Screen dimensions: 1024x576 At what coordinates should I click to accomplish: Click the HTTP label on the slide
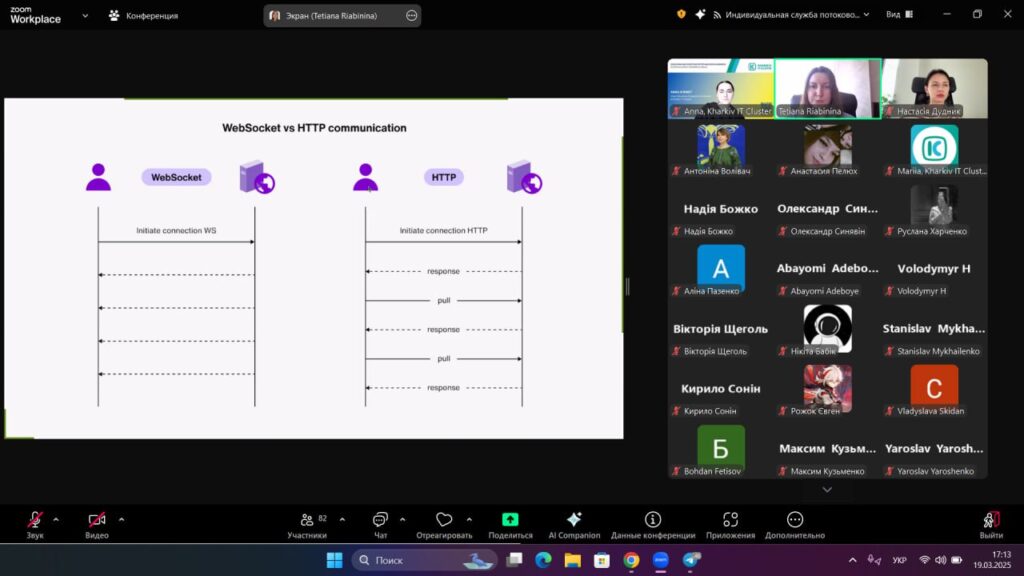click(443, 177)
